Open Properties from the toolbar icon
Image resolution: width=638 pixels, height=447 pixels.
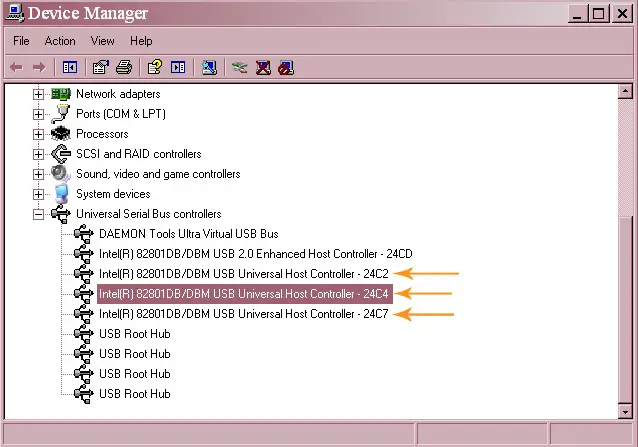click(x=101, y=67)
